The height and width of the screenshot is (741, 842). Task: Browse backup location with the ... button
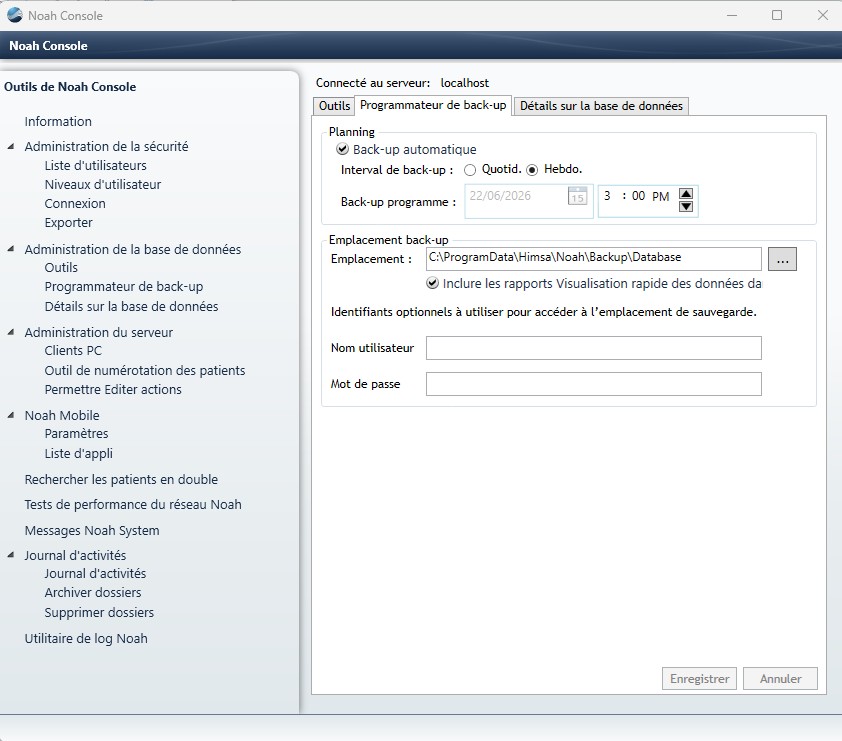782,259
